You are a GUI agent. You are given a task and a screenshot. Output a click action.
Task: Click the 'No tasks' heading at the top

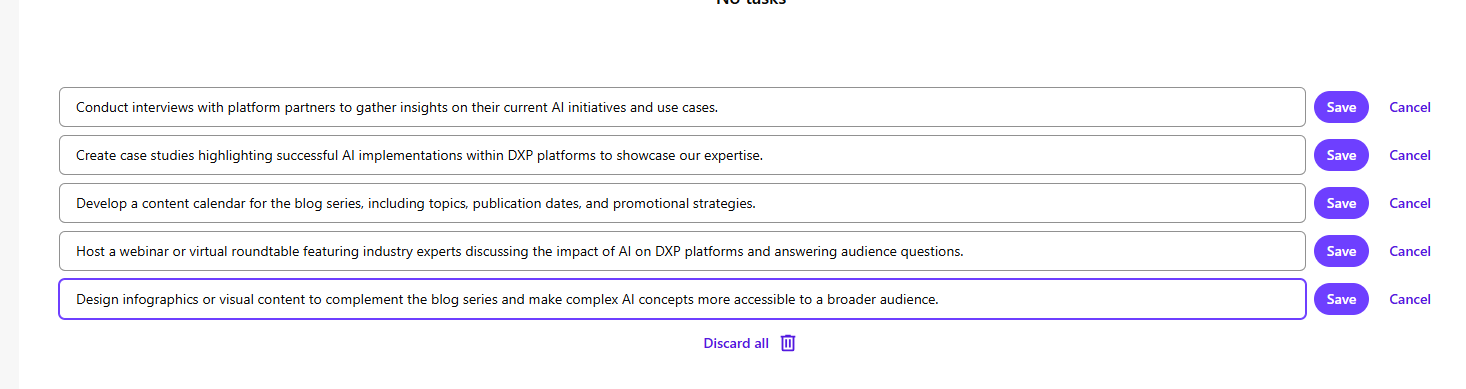click(x=751, y=3)
